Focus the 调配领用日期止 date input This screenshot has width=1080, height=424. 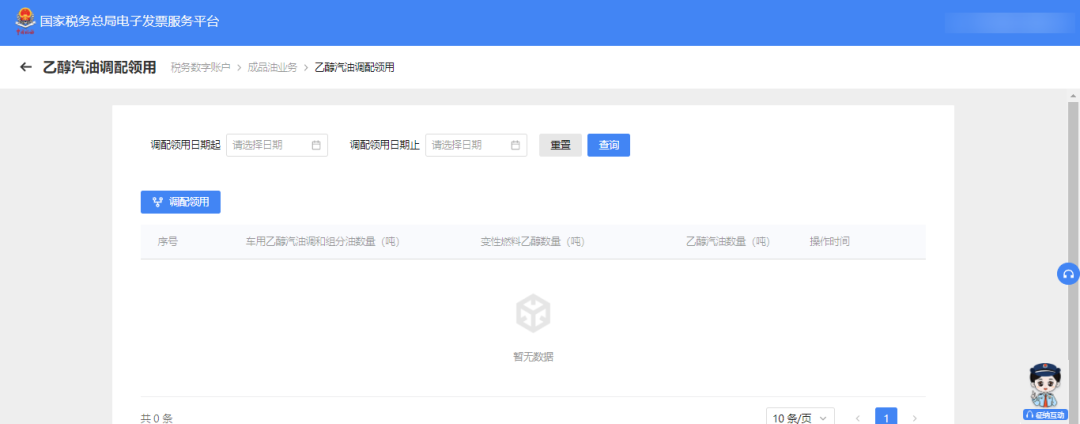[x=476, y=145]
